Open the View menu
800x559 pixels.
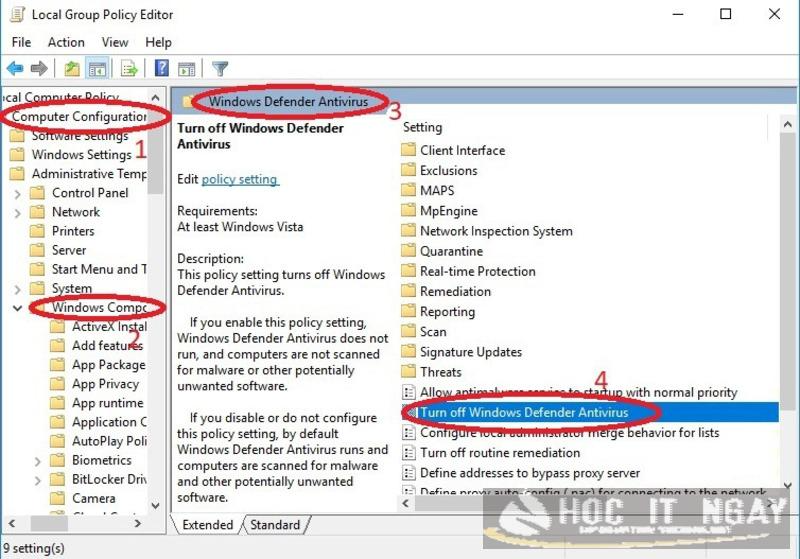pos(115,42)
